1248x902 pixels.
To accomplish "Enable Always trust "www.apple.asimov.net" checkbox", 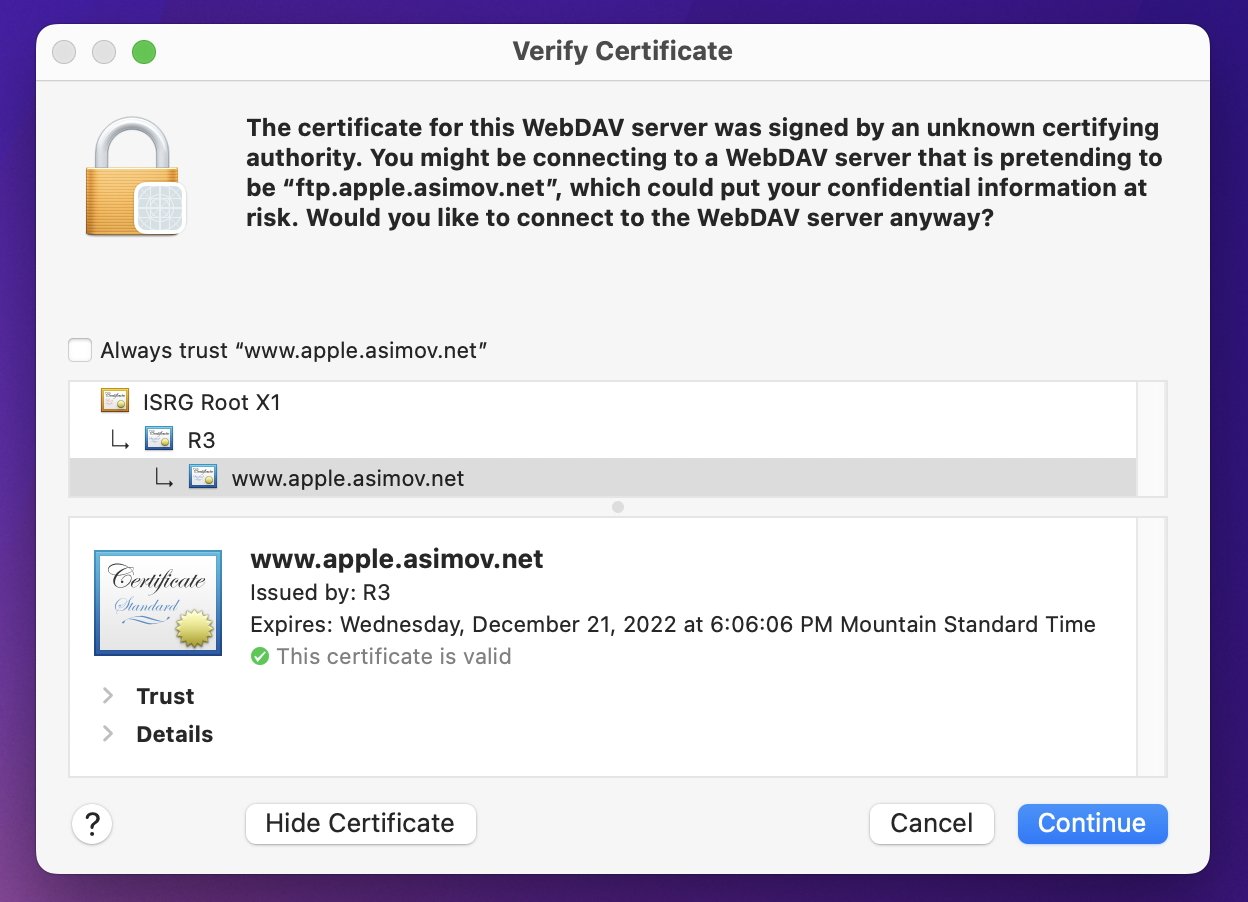I will click(x=80, y=350).
